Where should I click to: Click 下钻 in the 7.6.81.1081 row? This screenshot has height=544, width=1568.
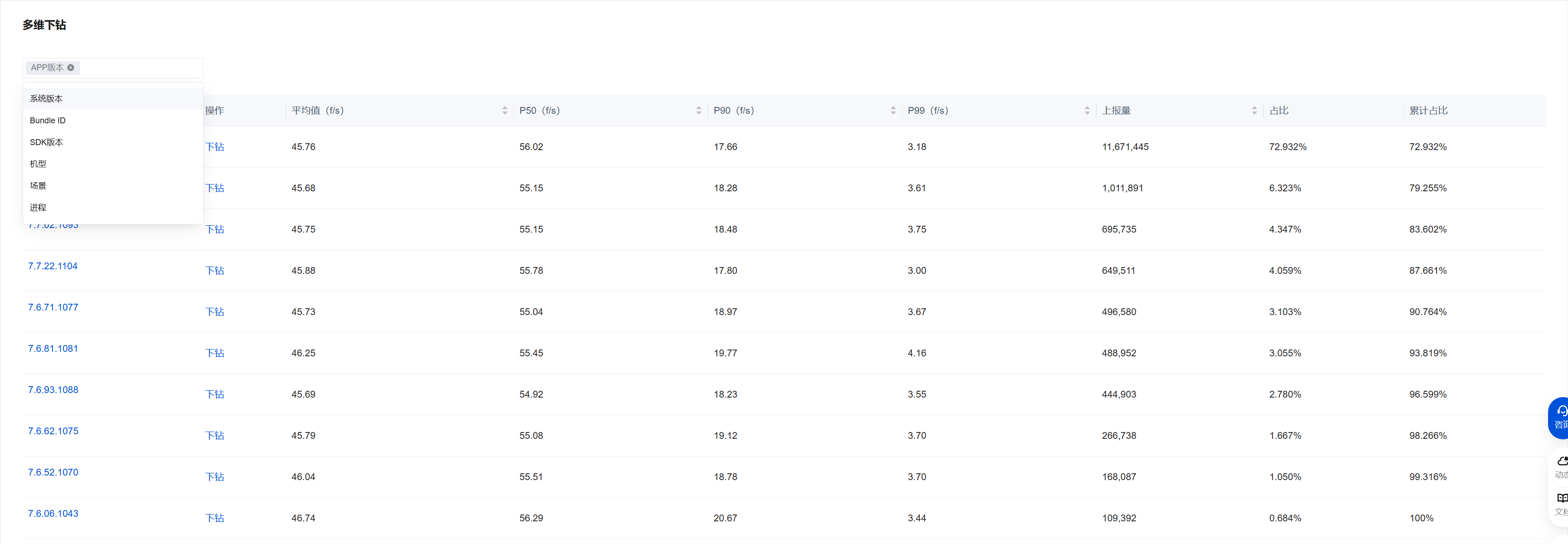click(214, 353)
